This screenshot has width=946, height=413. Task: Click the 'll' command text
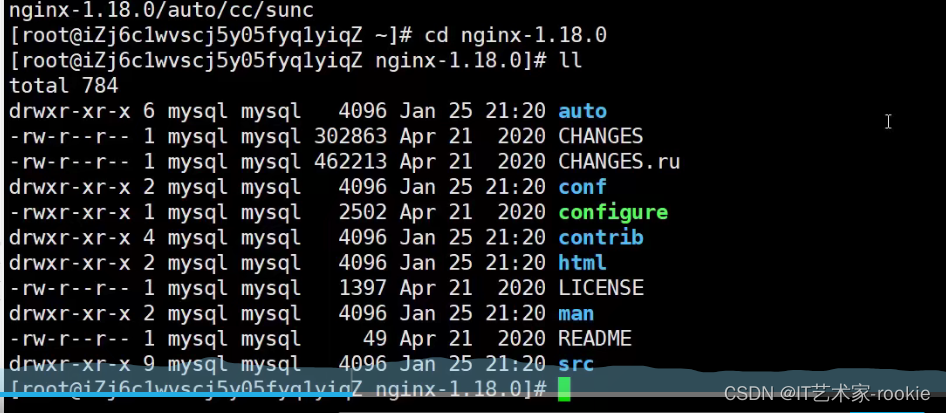(570, 60)
